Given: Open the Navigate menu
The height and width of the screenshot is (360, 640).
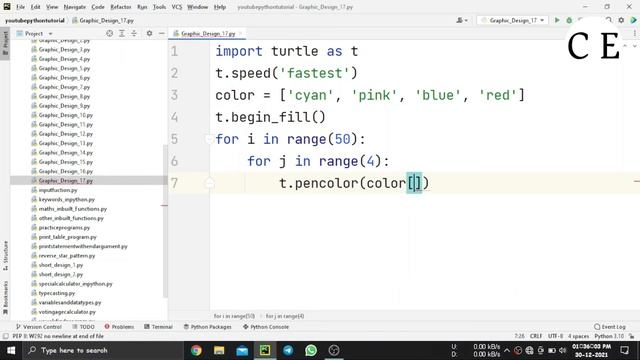Looking at the screenshot, I should pyautogui.click(x=75, y=7).
